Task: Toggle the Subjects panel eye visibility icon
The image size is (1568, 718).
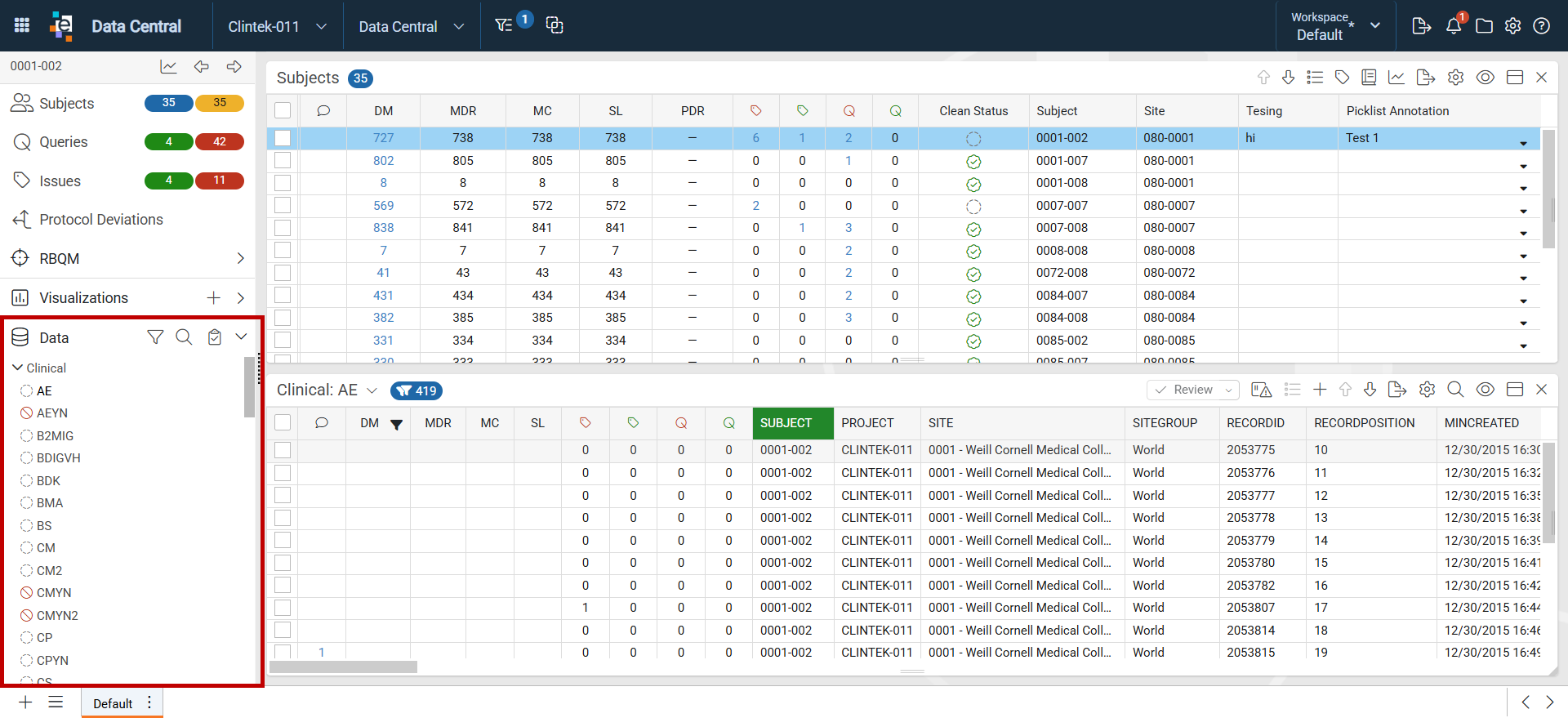Action: 1486,78
